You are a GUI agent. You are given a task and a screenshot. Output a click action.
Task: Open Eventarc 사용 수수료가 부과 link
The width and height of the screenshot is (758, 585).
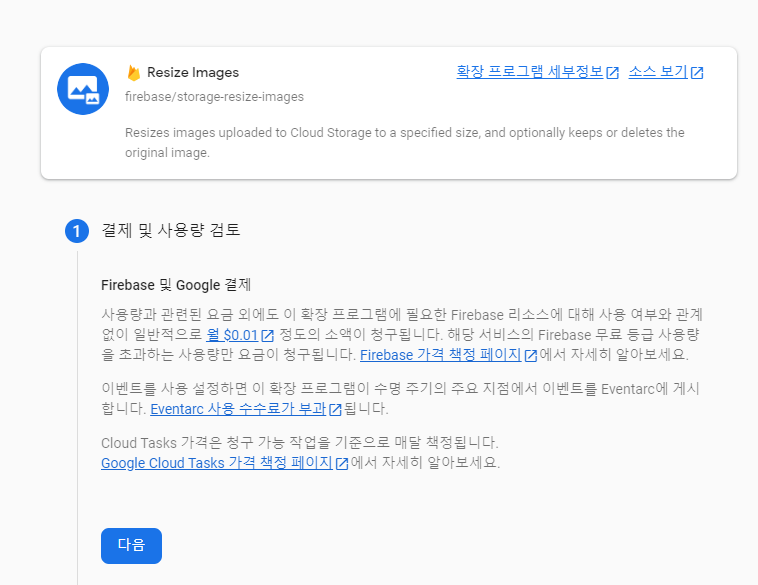(x=238, y=409)
